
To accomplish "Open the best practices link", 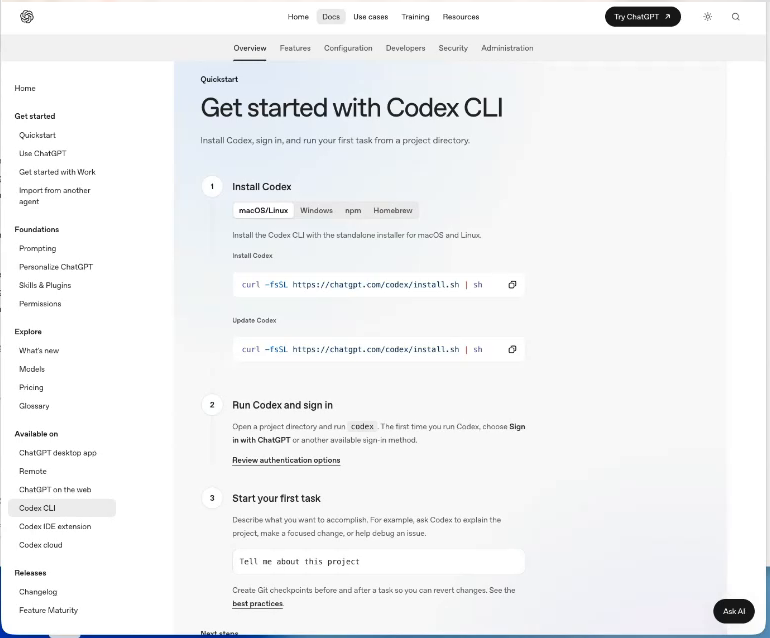I will pyautogui.click(x=258, y=604).
